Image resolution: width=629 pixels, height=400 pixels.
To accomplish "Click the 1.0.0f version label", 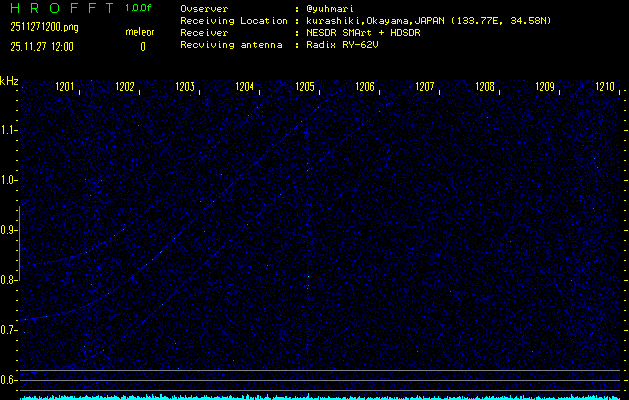I will pyautogui.click(x=140, y=8).
